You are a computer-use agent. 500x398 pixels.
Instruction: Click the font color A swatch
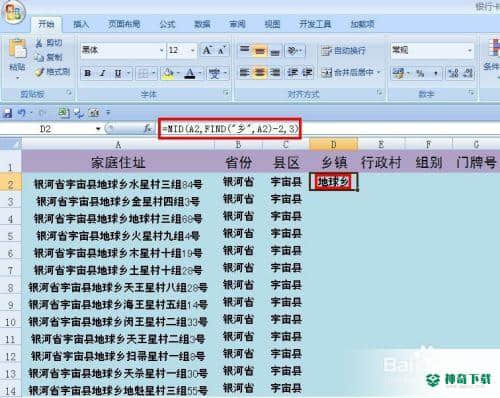click(x=190, y=73)
